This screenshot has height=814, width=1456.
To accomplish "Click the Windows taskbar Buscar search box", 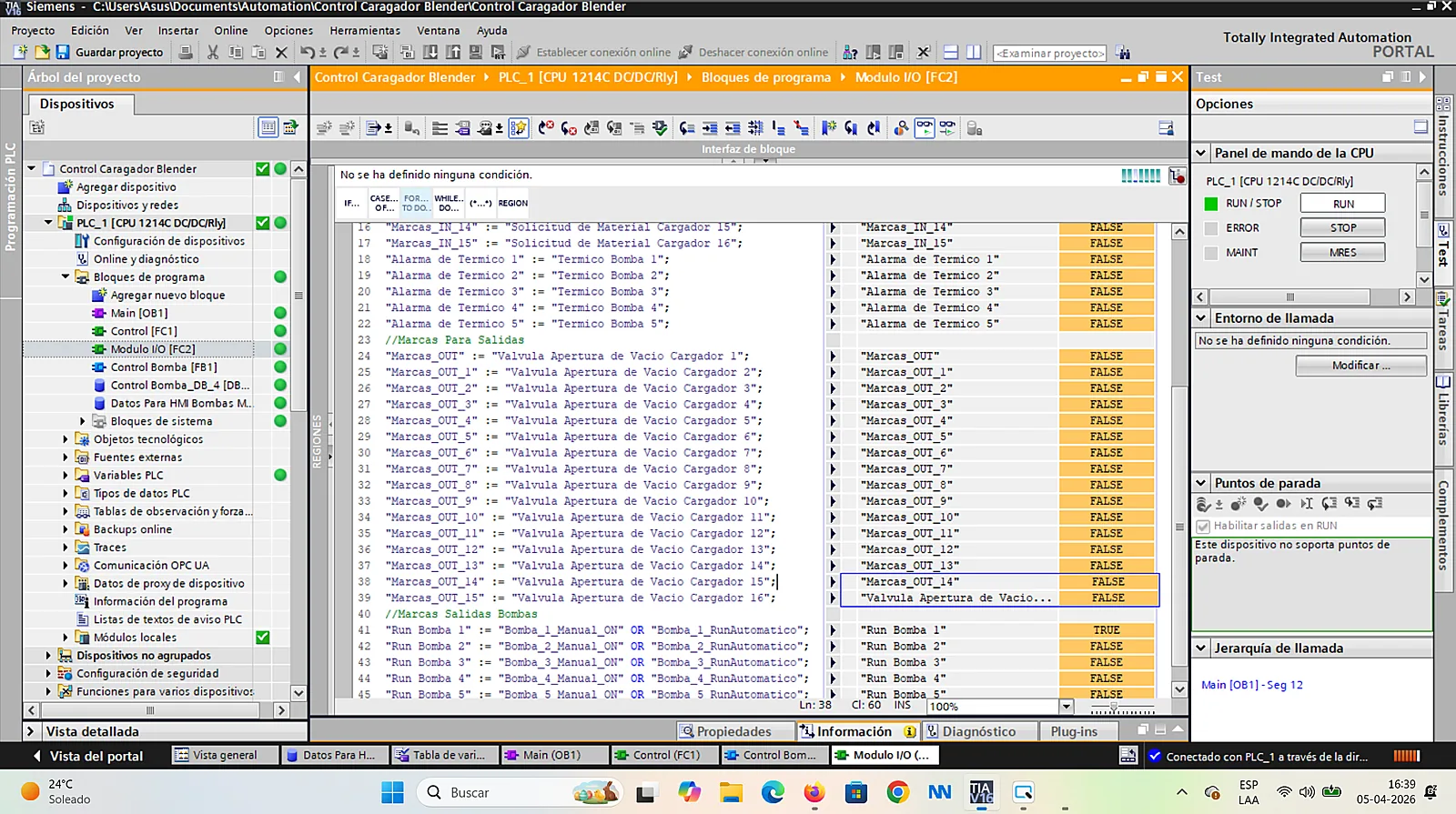I will tap(521, 792).
